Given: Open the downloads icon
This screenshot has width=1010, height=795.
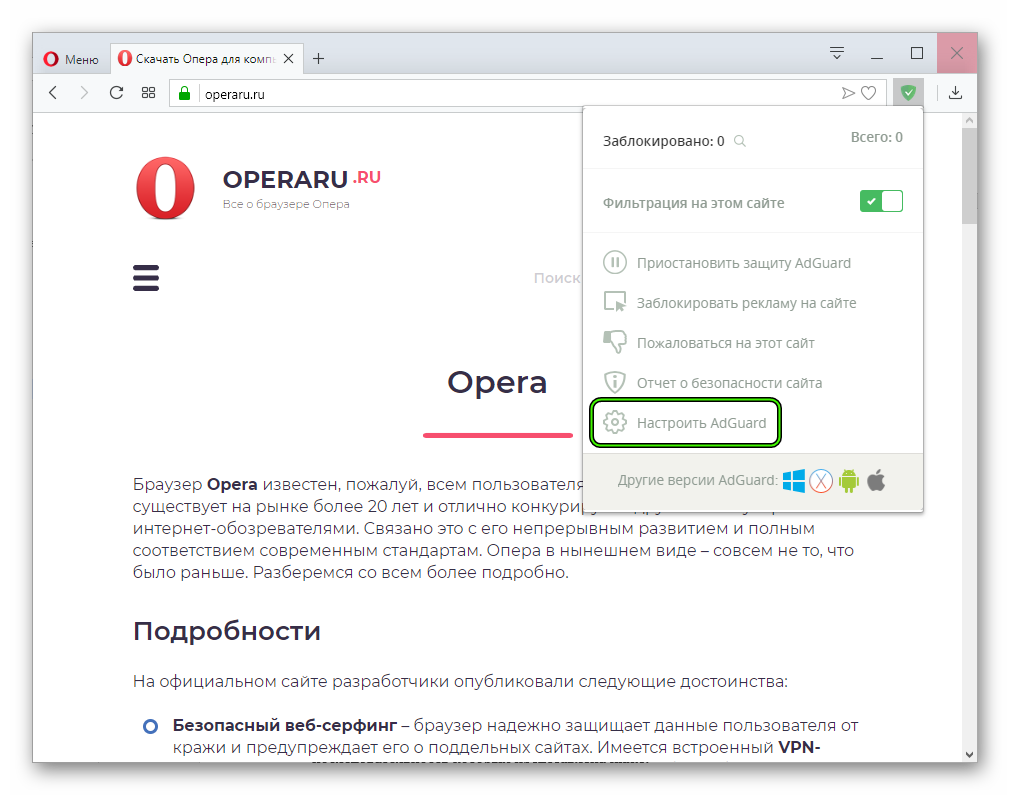Looking at the screenshot, I should (x=955, y=93).
